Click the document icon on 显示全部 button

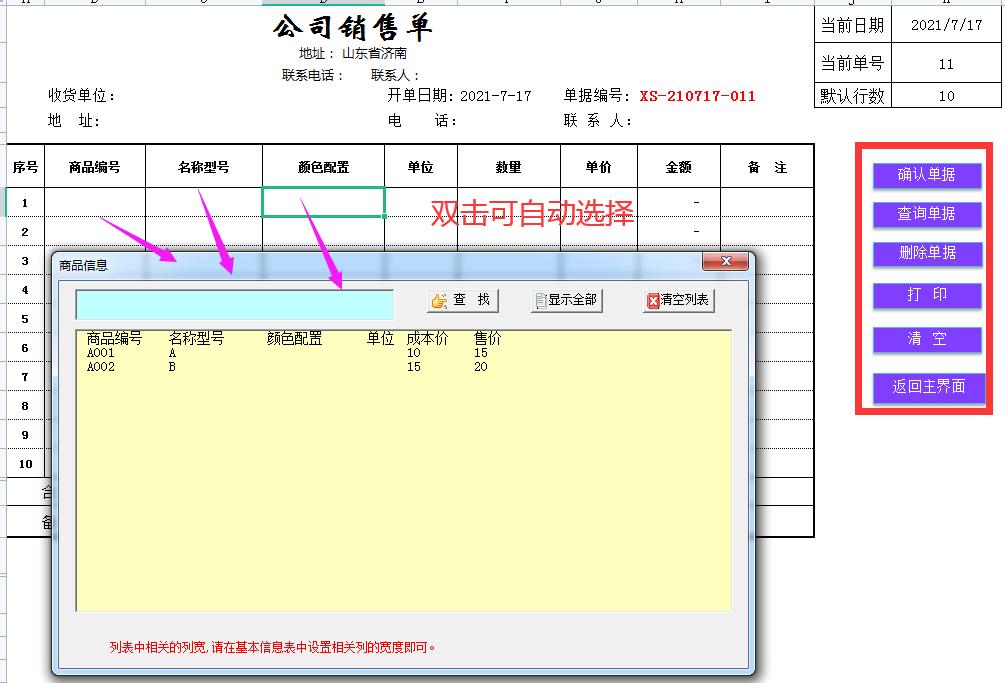539,301
